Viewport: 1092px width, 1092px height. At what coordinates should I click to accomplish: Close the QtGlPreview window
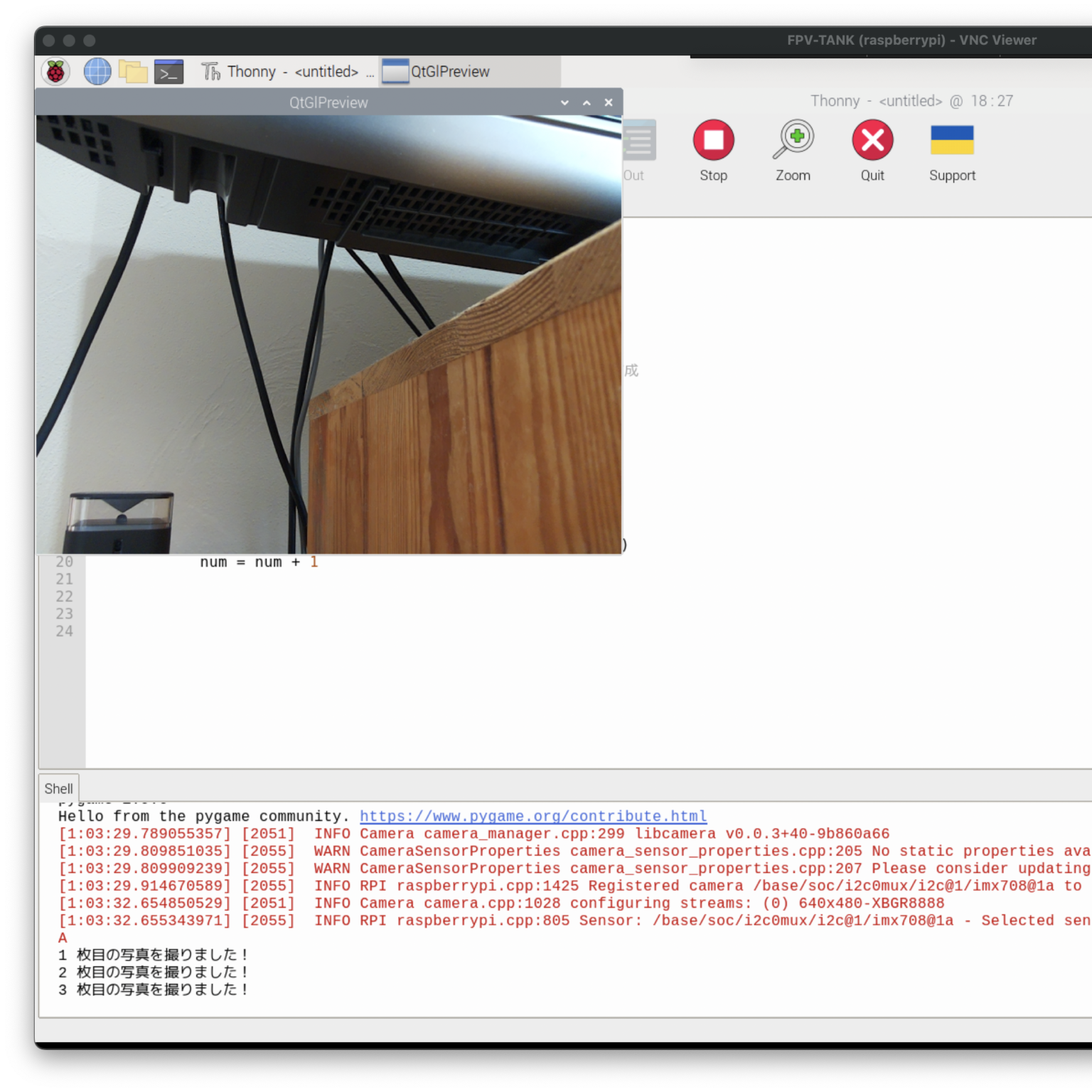tap(609, 102)
